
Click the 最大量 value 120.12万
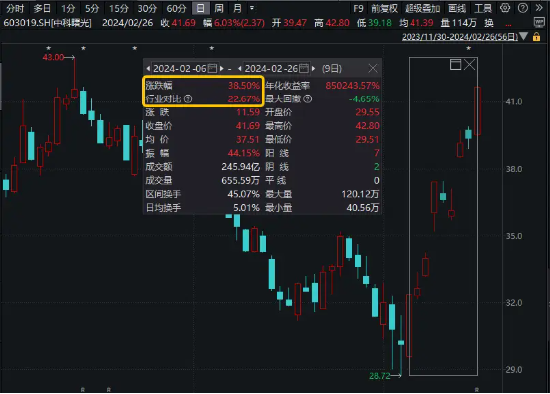(360, 194)
